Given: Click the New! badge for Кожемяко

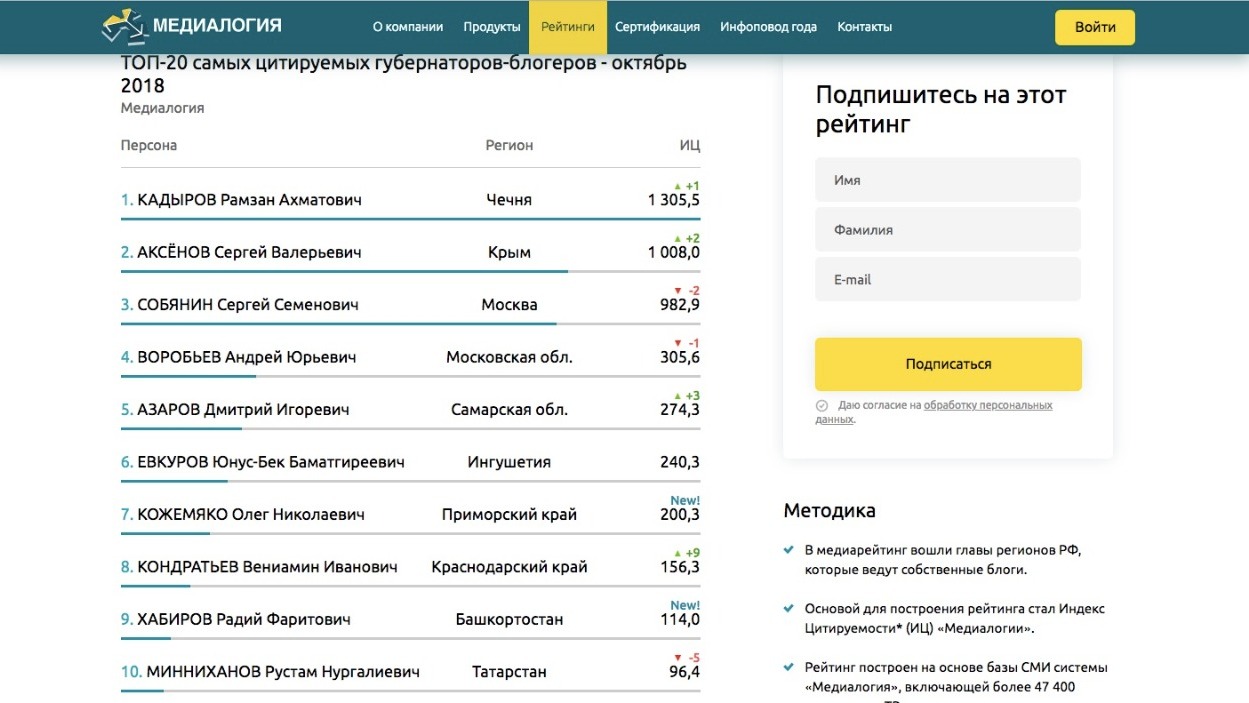Looking at the screenshot, I should click(685, 500).
